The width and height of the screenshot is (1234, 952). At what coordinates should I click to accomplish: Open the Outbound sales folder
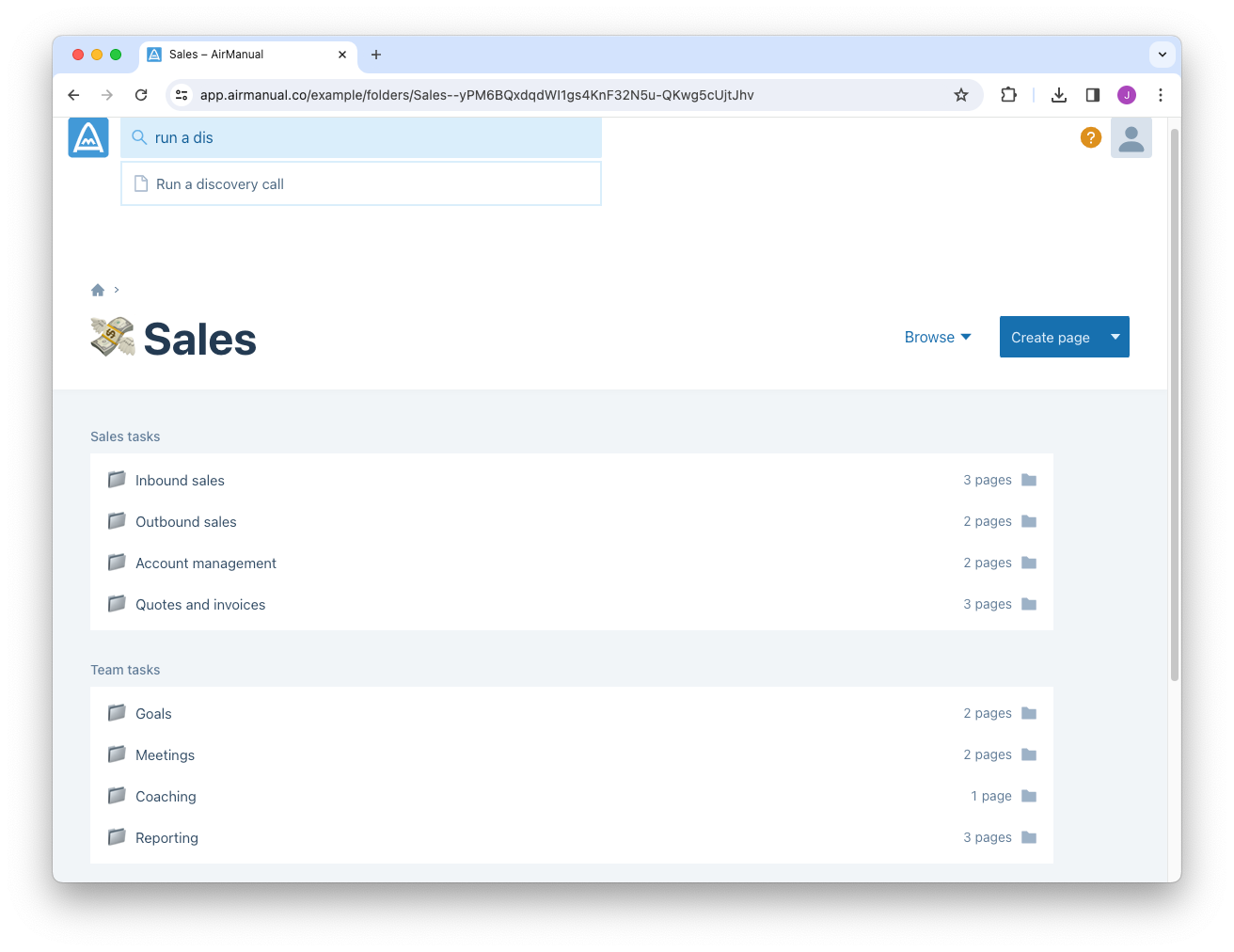(x=185, y=521)
